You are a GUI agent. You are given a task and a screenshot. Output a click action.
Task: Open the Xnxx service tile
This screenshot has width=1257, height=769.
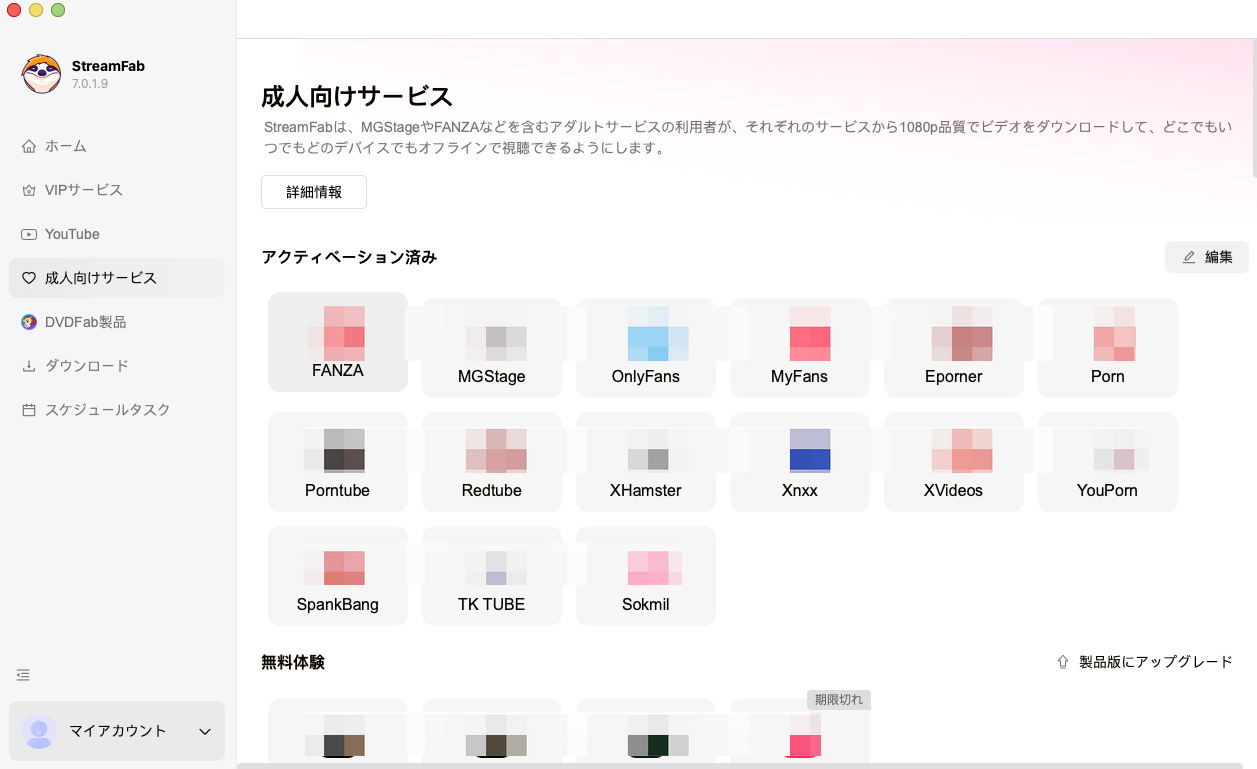point(800,462)
